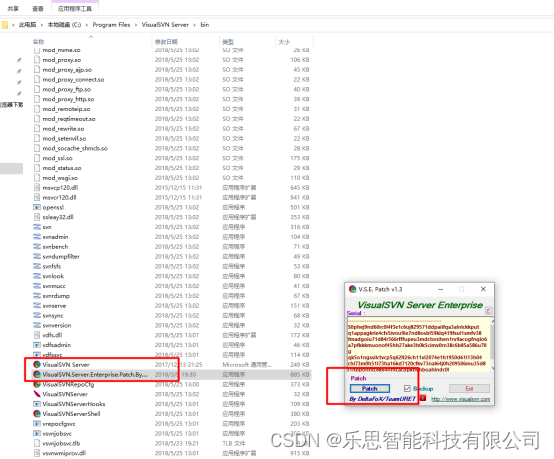Click the vsvnwmiprov.dll file icon
The height and width of the screenshot is (459, 554).
37,453
